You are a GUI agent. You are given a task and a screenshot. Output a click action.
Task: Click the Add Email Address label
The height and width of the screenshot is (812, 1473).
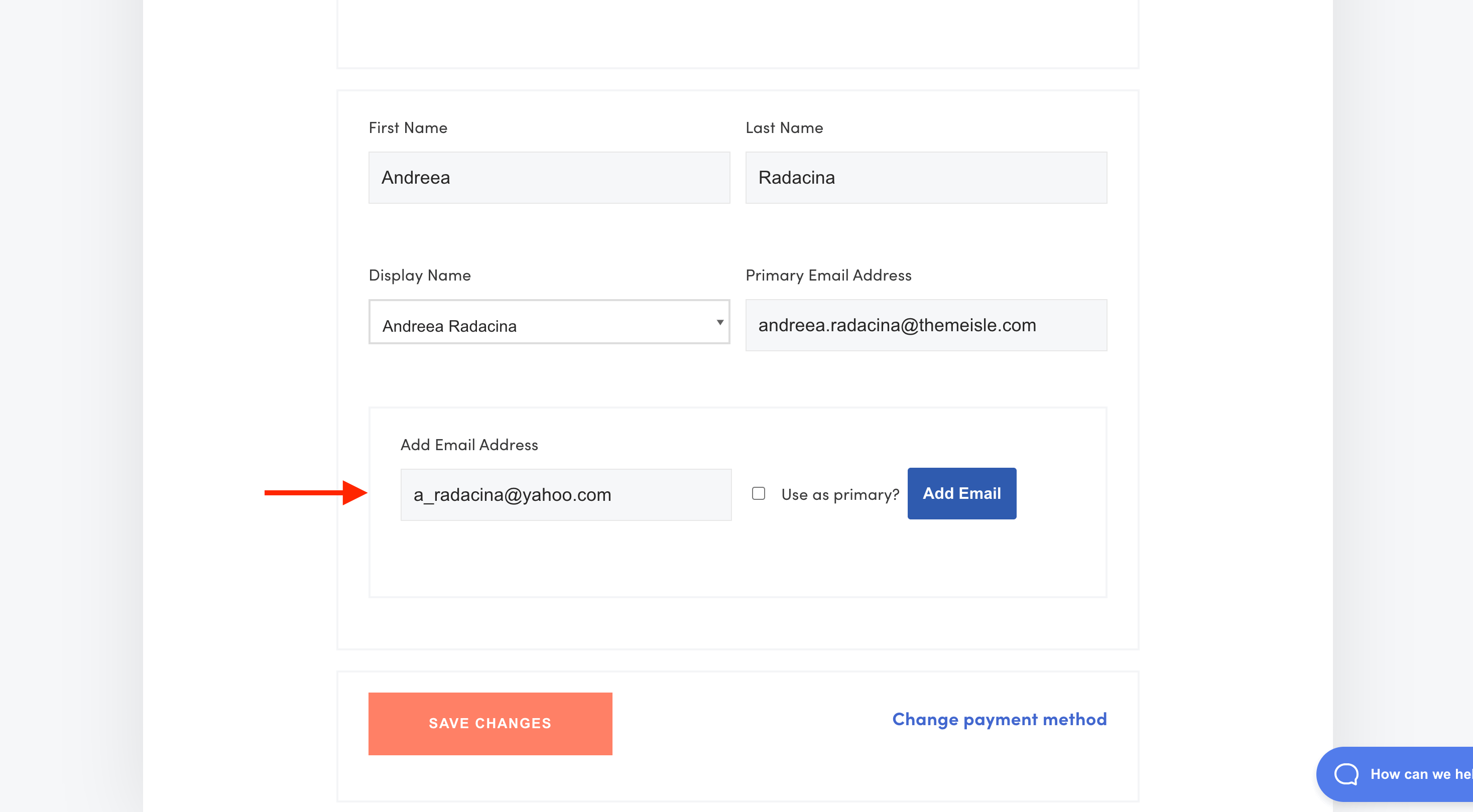pos(469,445)
